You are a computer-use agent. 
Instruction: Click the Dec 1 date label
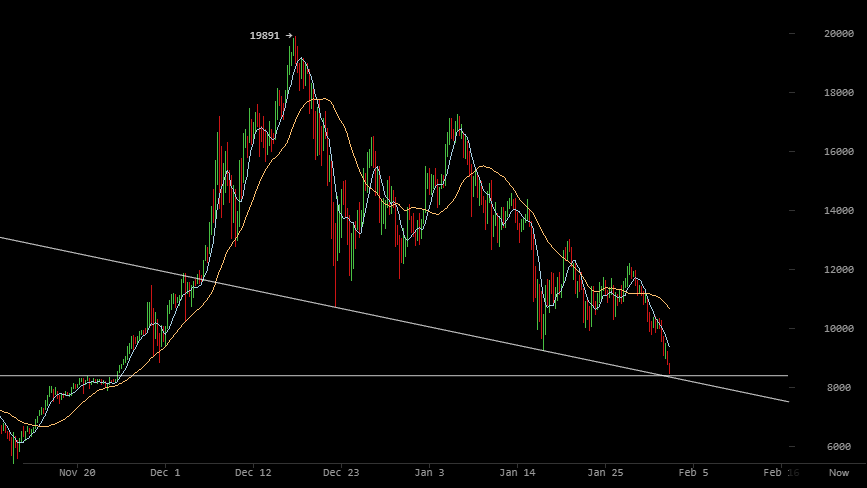coord(165,473)
